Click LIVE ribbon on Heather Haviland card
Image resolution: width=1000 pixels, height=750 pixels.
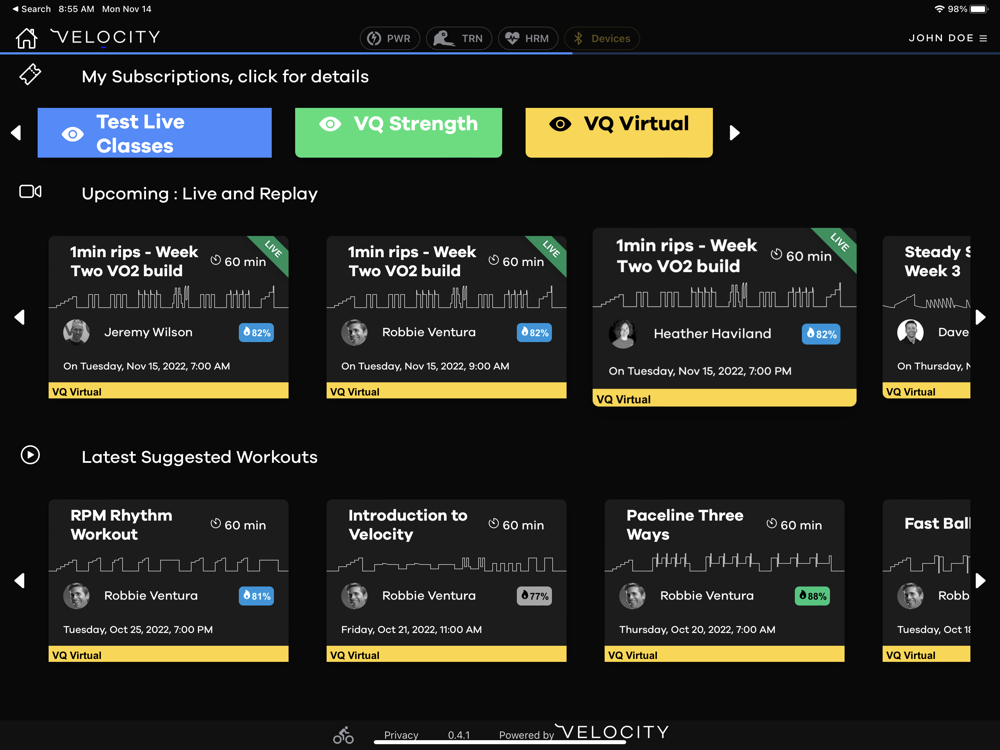837,246
